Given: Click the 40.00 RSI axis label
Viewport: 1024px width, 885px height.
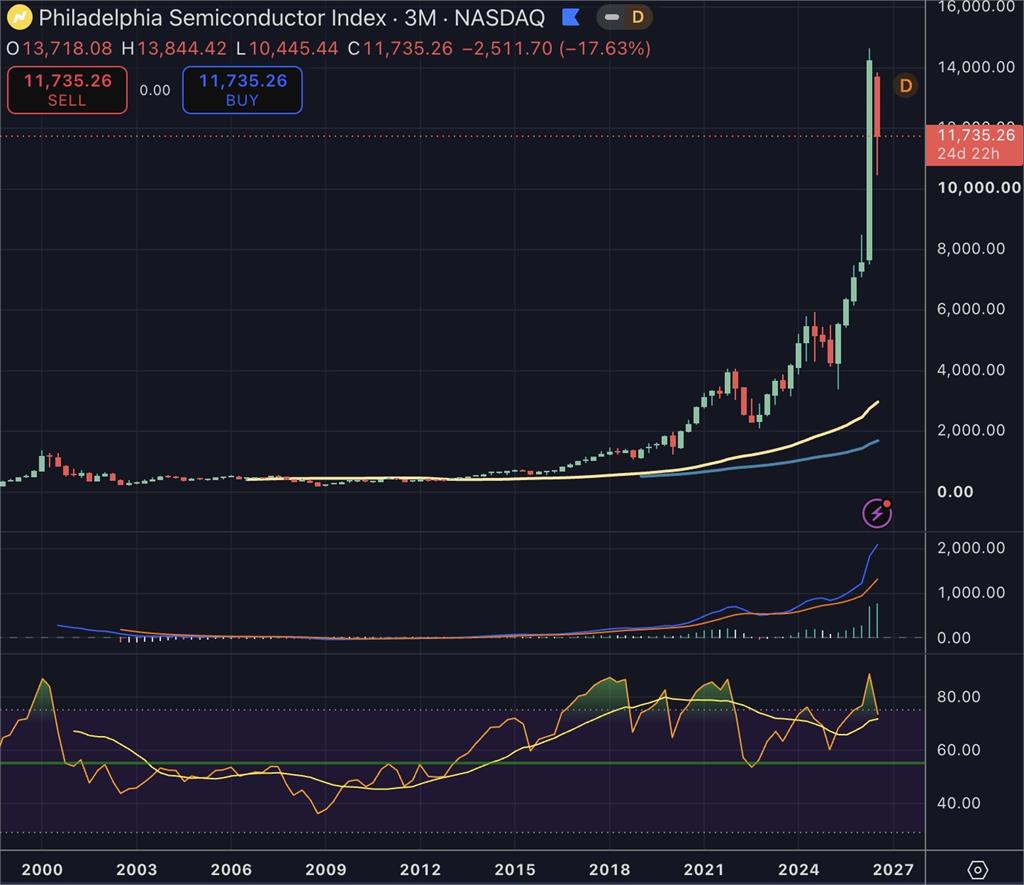Looking at the screenshot, I should click(959, 803).
